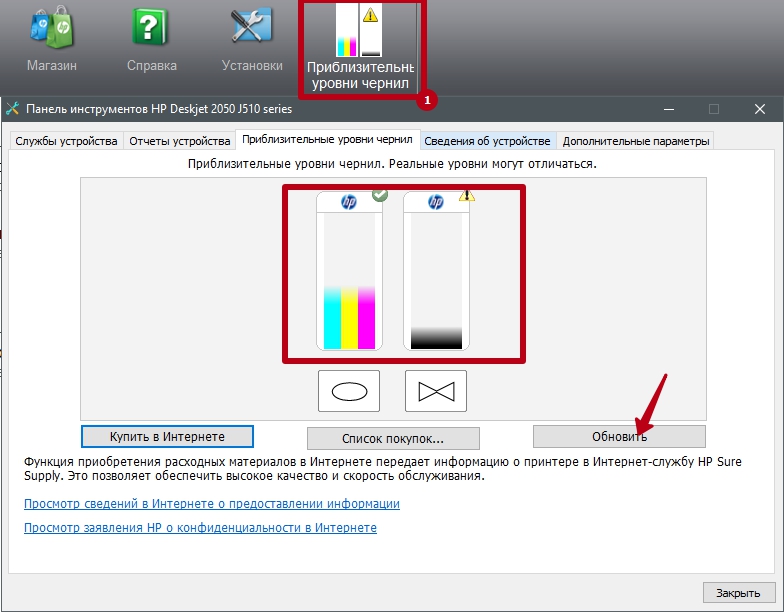Click the bowtie shape icon below black cartridge
Viewport: 784px width, 612px height.
coord(436,391)
